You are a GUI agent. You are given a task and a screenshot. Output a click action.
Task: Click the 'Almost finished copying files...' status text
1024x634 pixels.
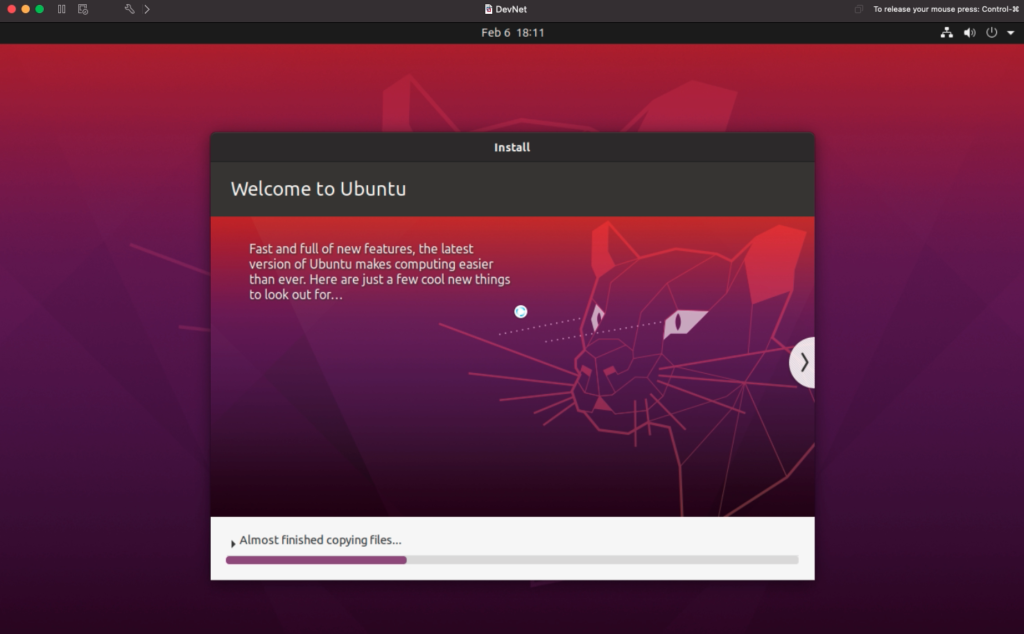tap(320, 540)
